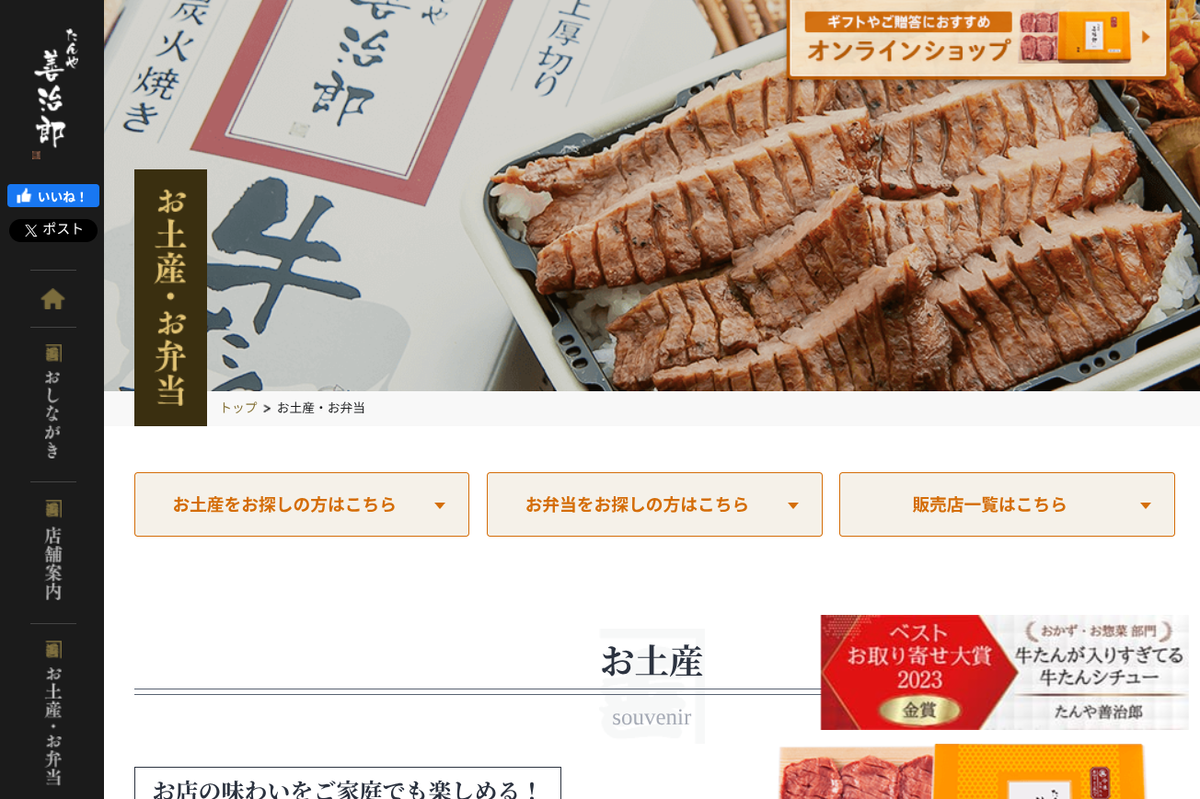This screenshot has width=1200, height=799.
Task: Click the icon above おしながき
Action: pyautogui.click(x=53, y=353)
